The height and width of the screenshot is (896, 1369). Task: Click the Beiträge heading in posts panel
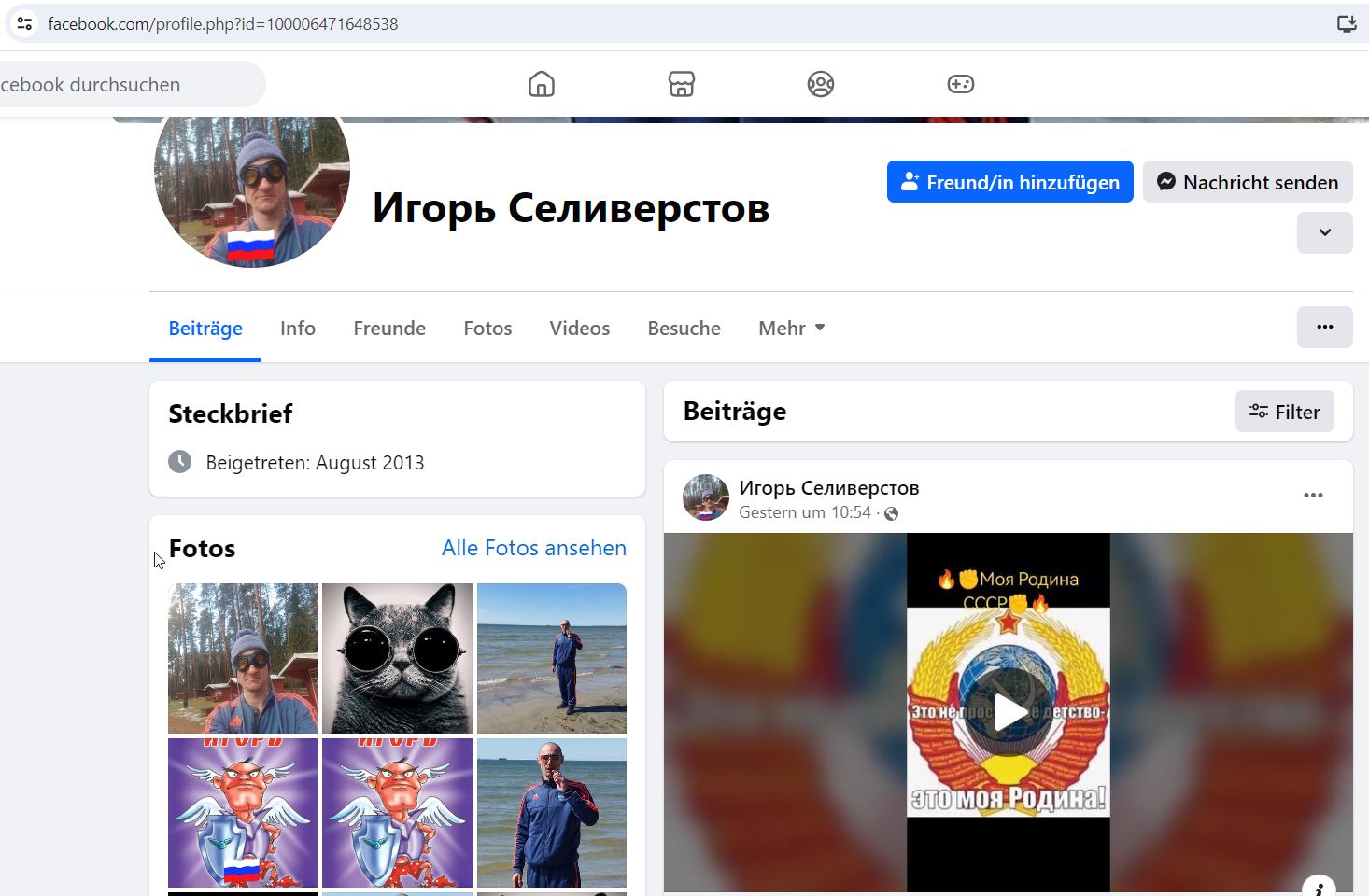coord(735,411)
